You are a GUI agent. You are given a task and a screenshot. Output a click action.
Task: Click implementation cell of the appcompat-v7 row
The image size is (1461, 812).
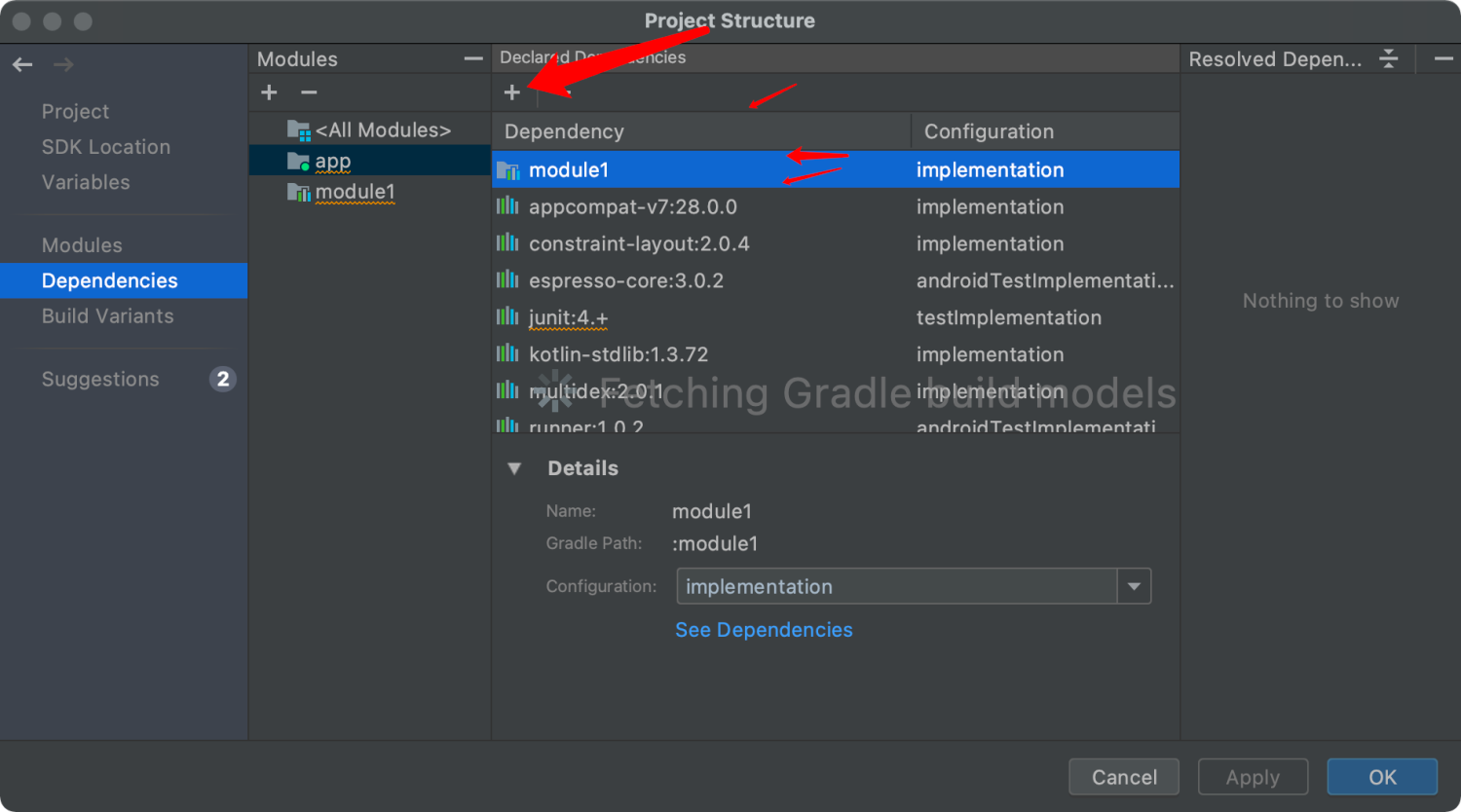[x=990, y=206]
